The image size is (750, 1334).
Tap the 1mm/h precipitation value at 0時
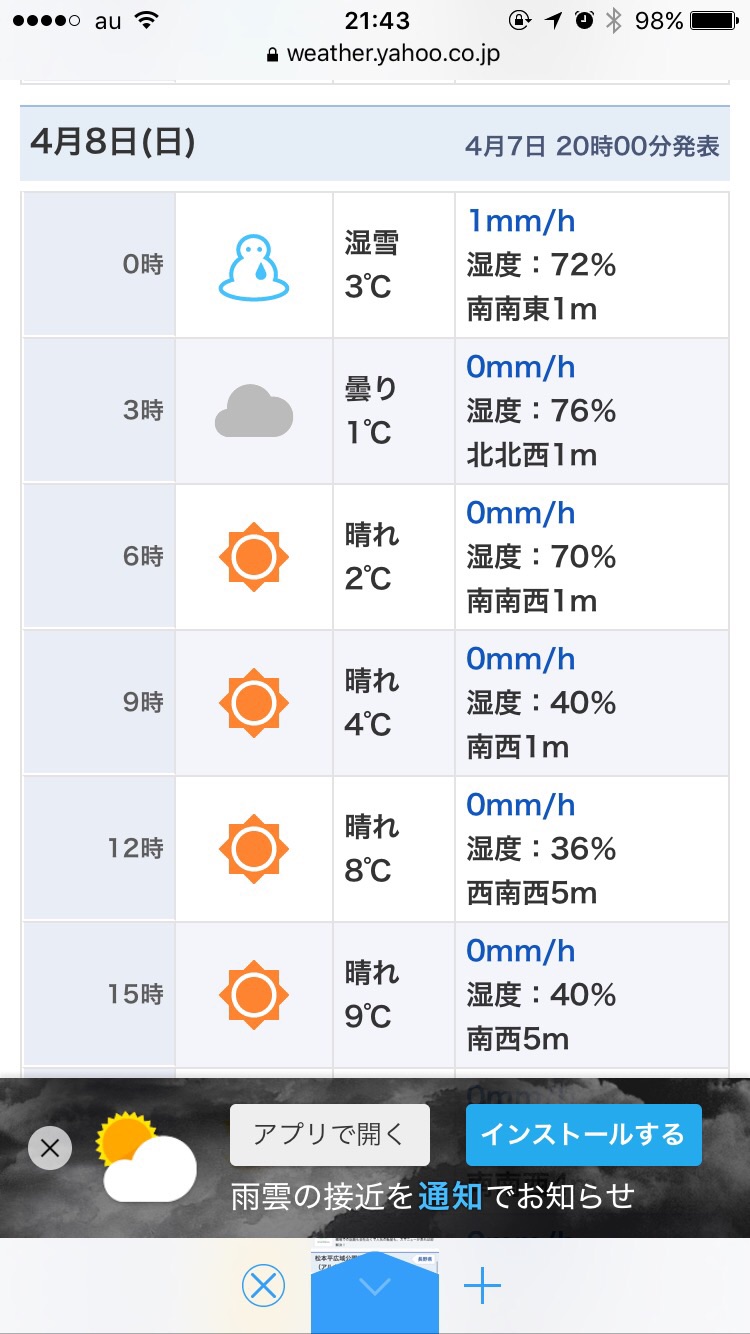point(521,221)
